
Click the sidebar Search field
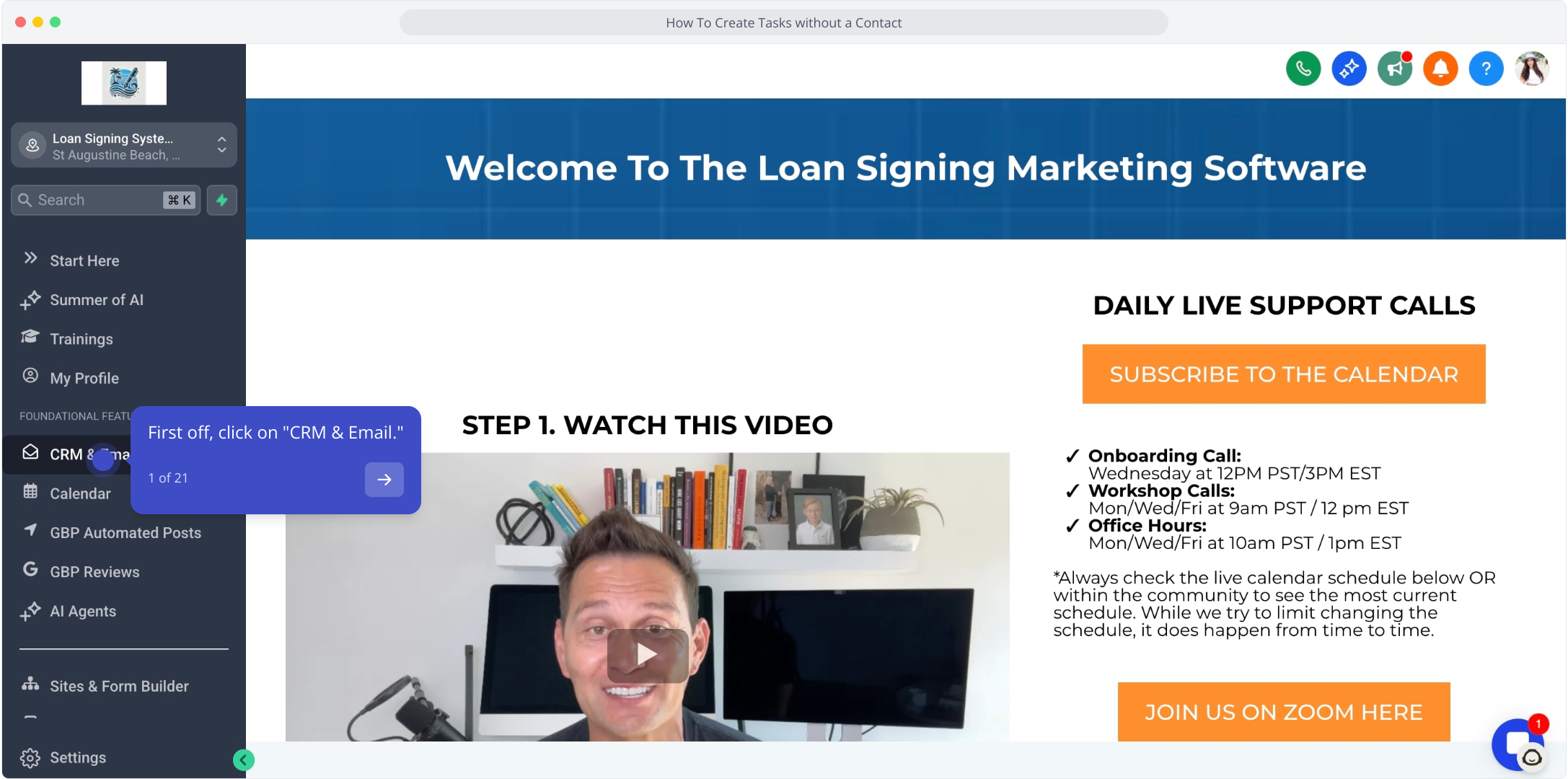[x=105, y=200]
